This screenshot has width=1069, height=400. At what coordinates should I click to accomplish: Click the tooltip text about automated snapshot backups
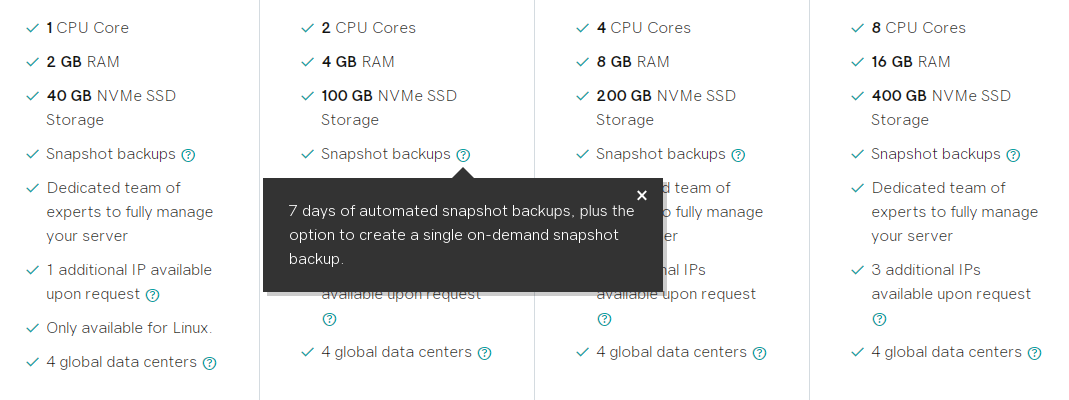click(x=461, y=235)
